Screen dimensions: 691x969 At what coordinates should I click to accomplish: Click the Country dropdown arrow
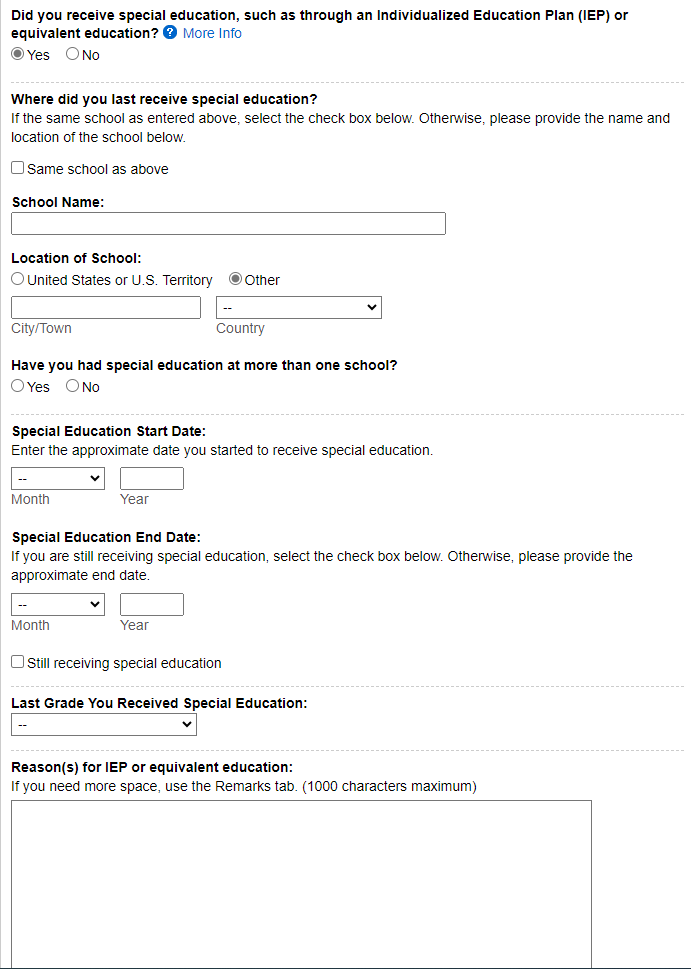pos(372,308)
